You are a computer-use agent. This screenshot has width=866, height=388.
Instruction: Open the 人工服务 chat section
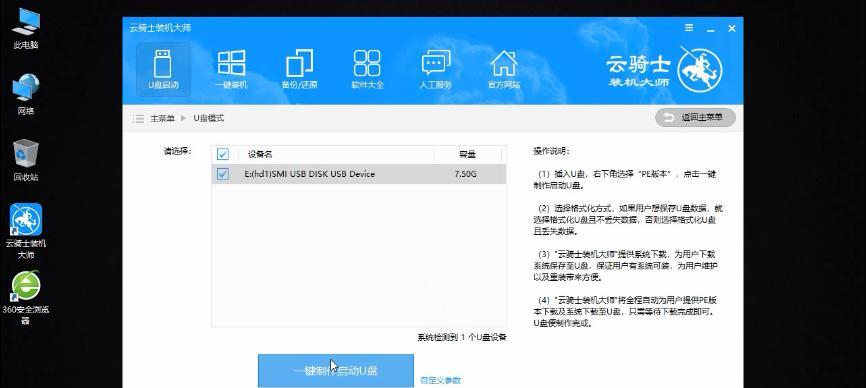pos(436,70)
